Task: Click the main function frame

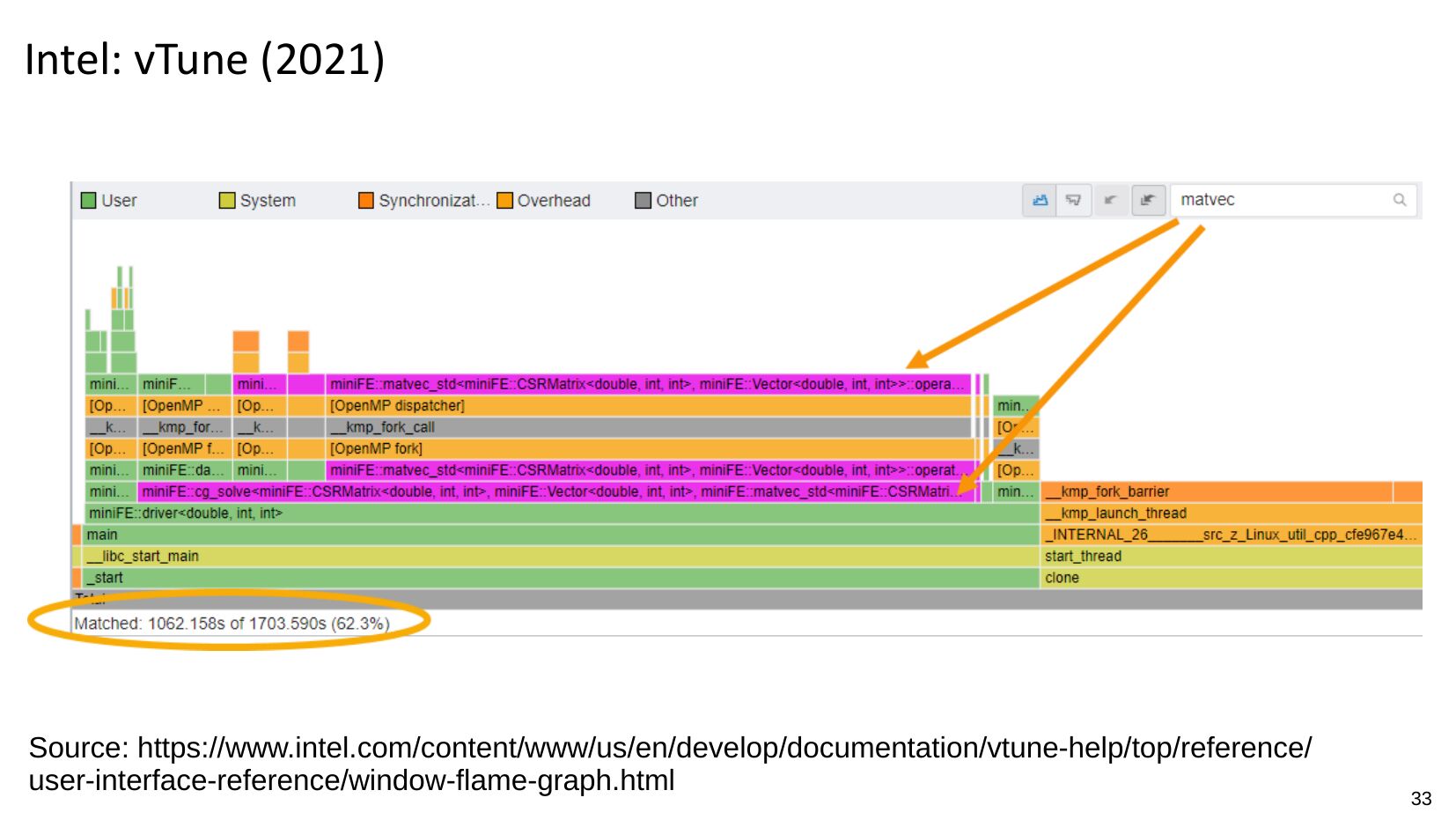Action: (528, 535)
